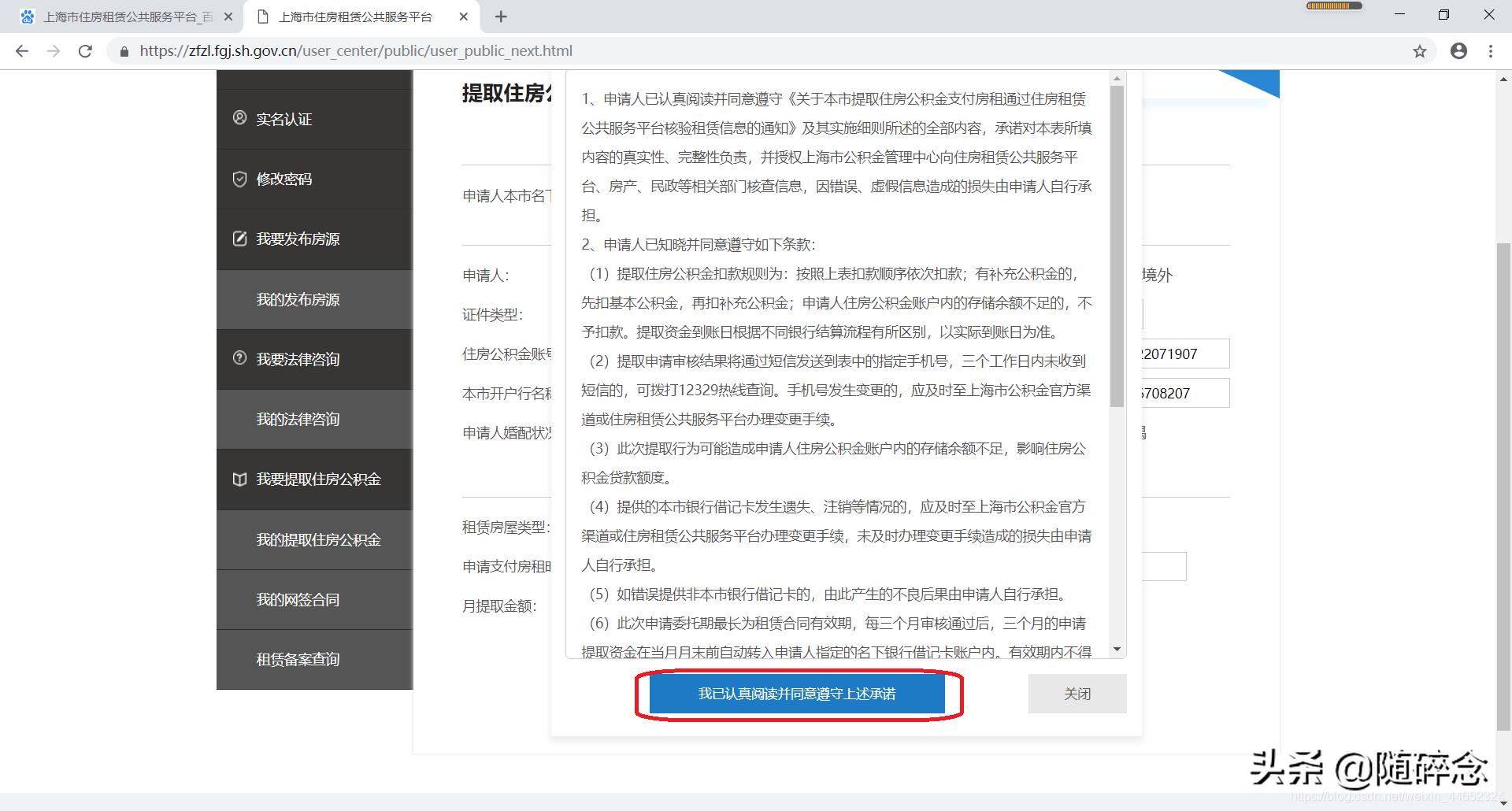Click the back navigation arrow
This screenshot has width=1512, height=811.
pos(21,50)
